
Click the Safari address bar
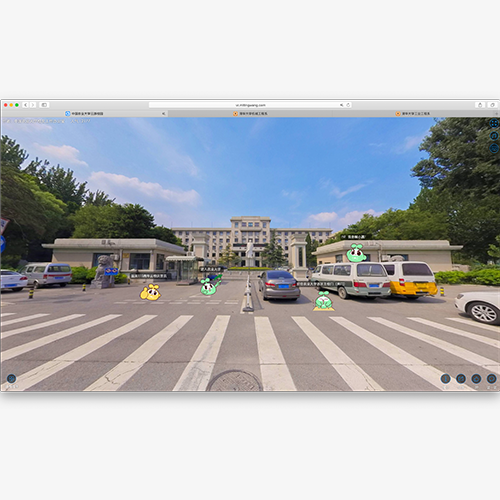click(250, 105)
